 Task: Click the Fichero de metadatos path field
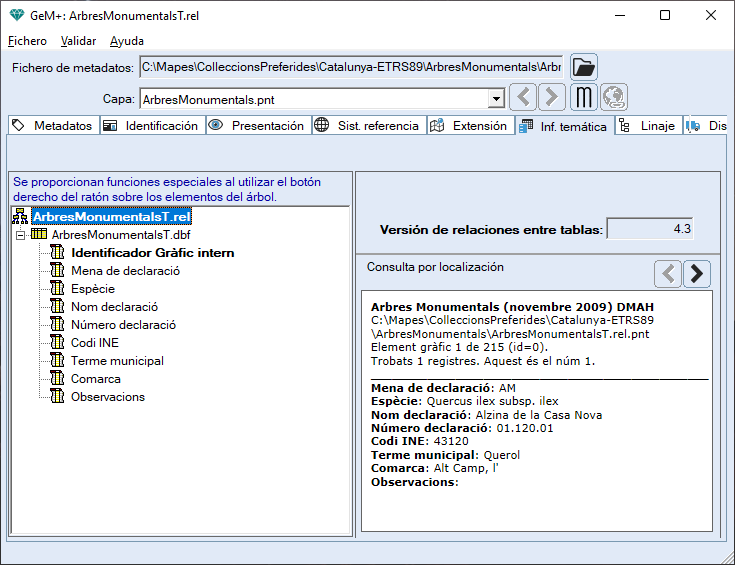(x=350, y=68)
